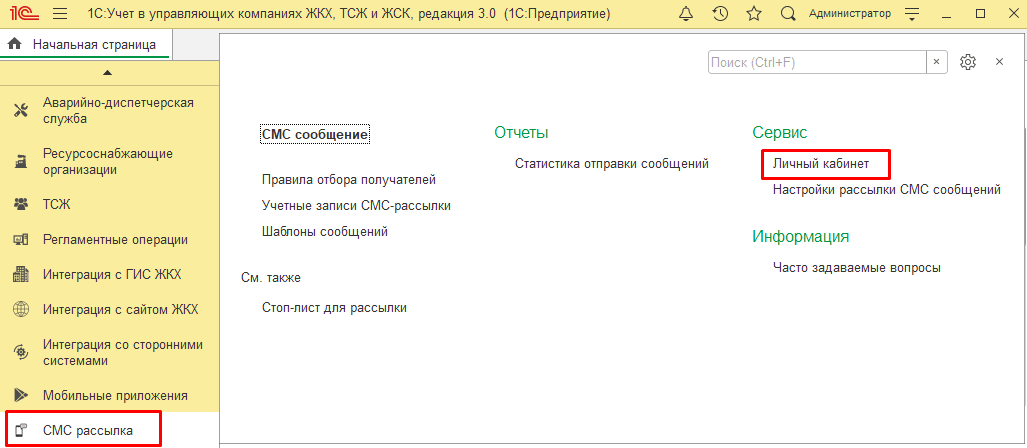Open the notifications bell icon

[x=686, y=14]
